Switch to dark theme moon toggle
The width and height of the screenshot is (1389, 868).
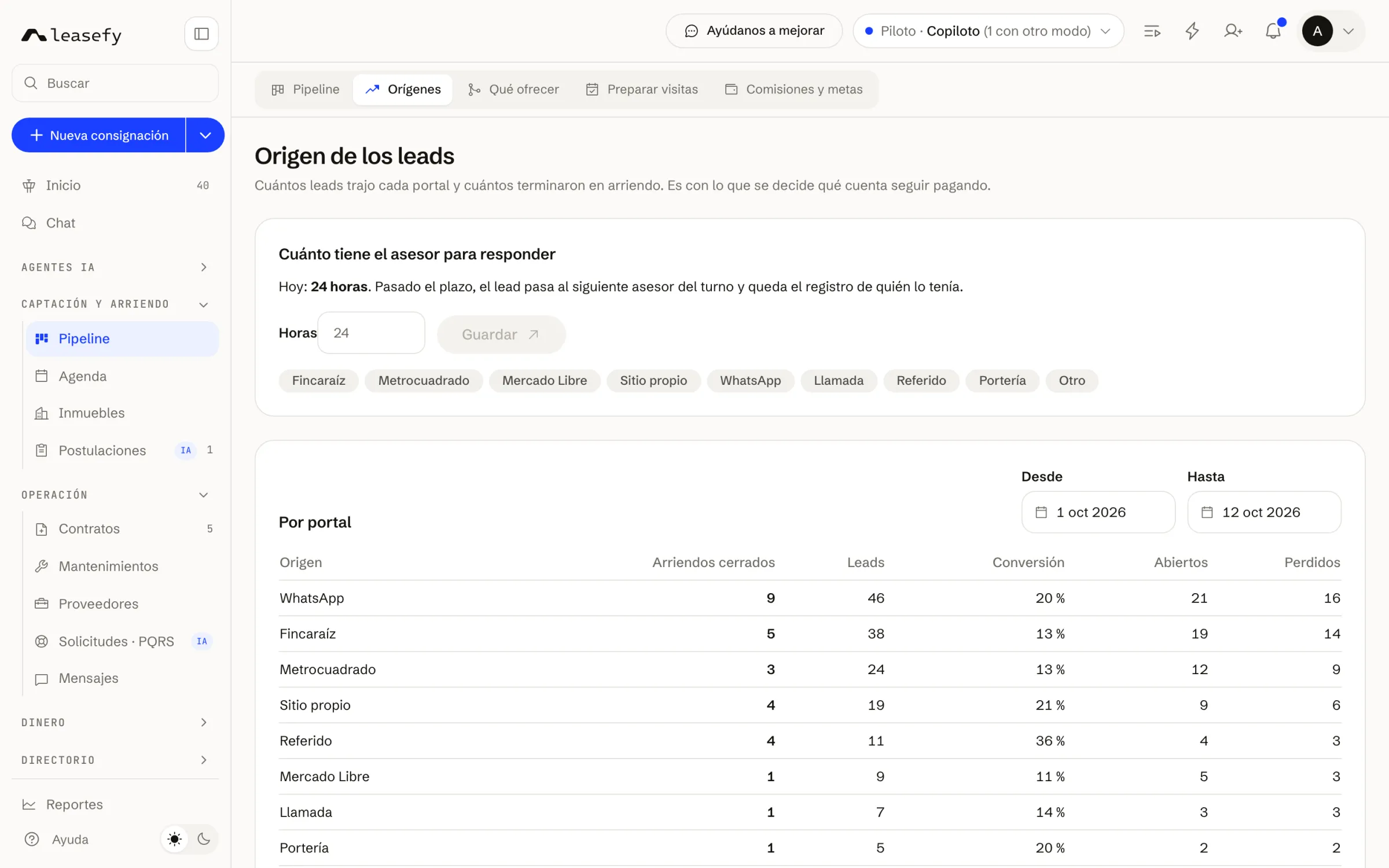[x=204, y=839]
